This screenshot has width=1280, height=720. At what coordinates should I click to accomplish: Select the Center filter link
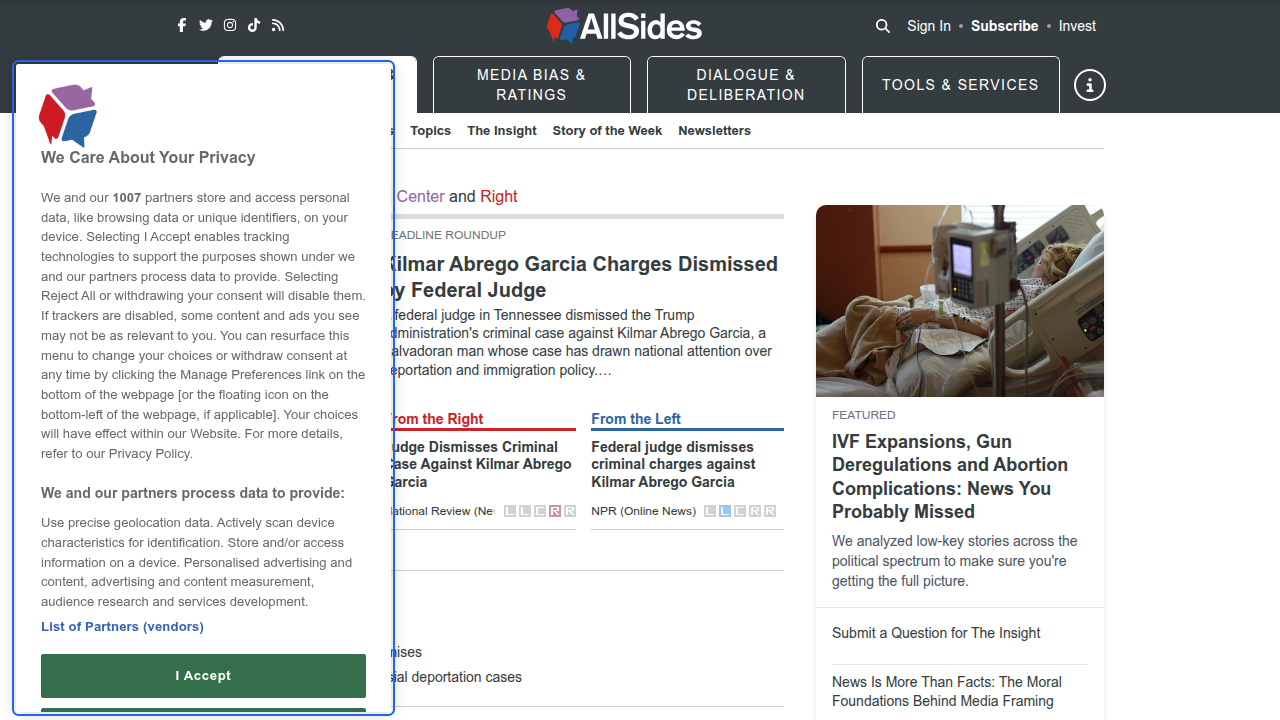tap(420, 197)
